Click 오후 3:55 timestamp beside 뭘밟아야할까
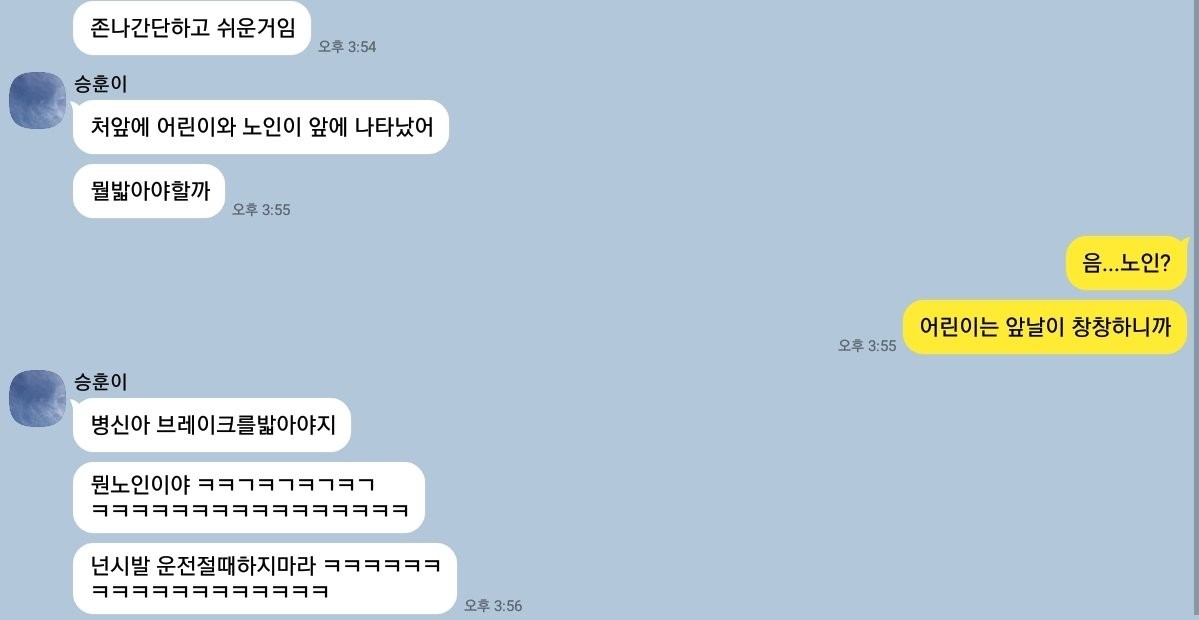Viewport: 1199px width, 620px height. click(x=262, y=209)
